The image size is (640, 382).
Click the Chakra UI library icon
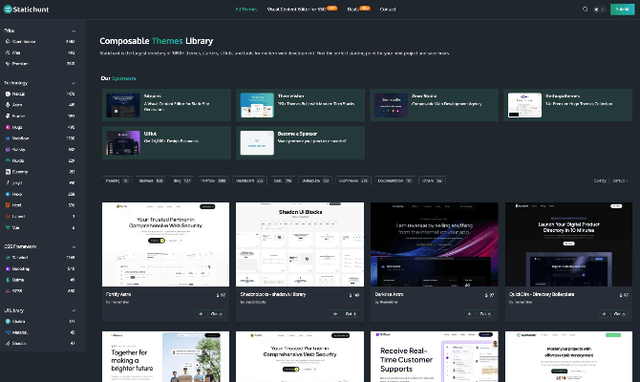click(x=7, y=321)
